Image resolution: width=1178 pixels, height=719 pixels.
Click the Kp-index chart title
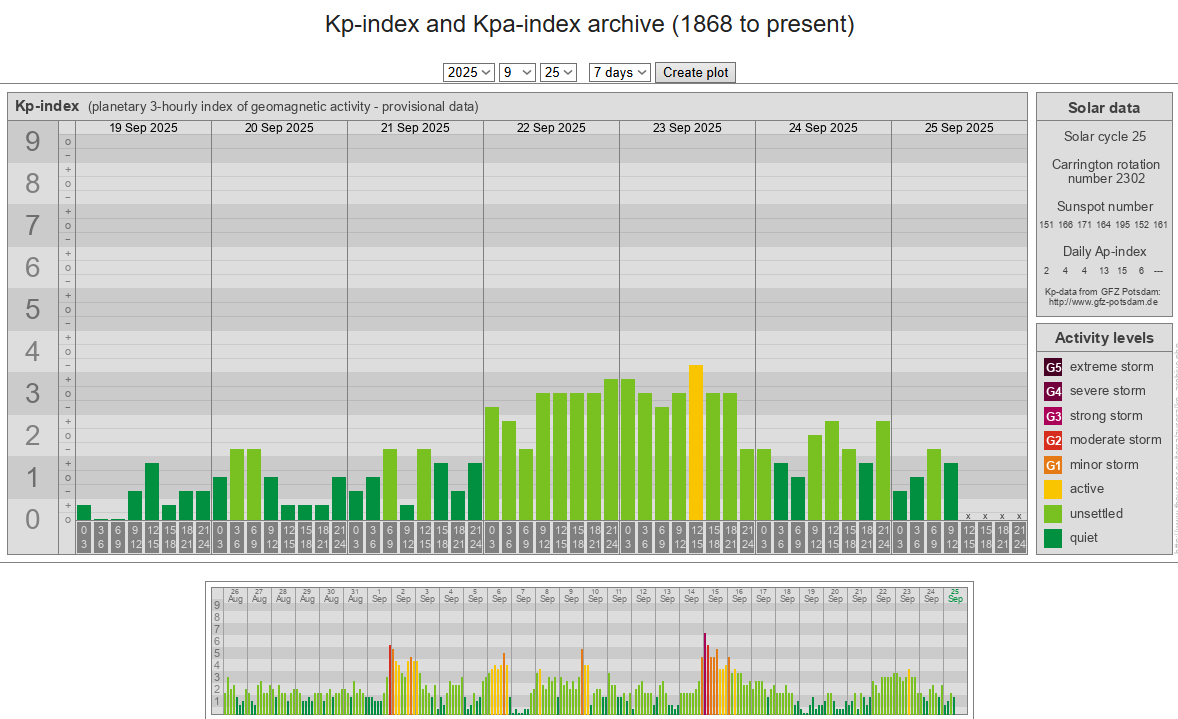(47, 106)
